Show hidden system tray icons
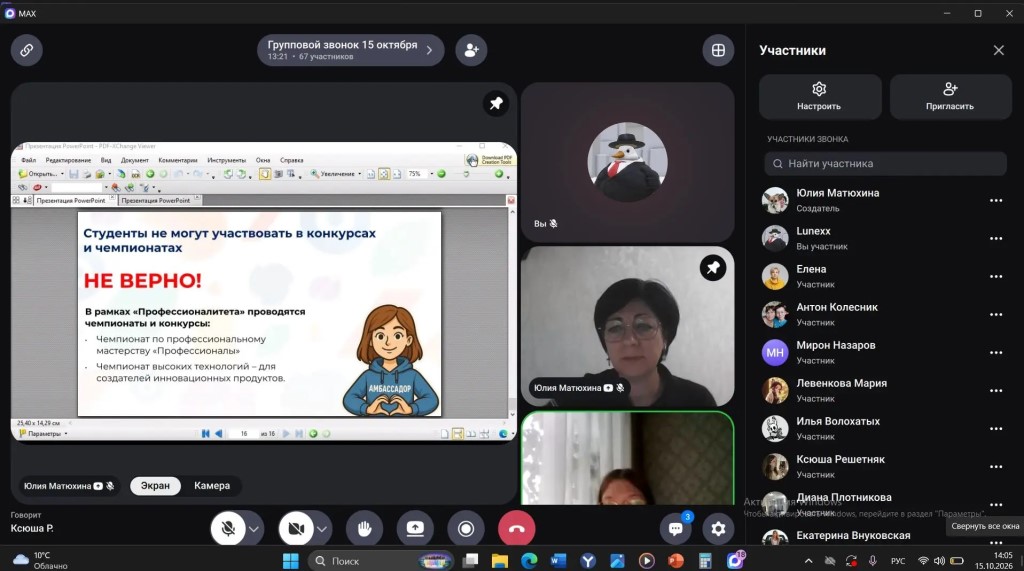Image resolution: width=1024 pixels, height=571 pixels. coord(808,561)
